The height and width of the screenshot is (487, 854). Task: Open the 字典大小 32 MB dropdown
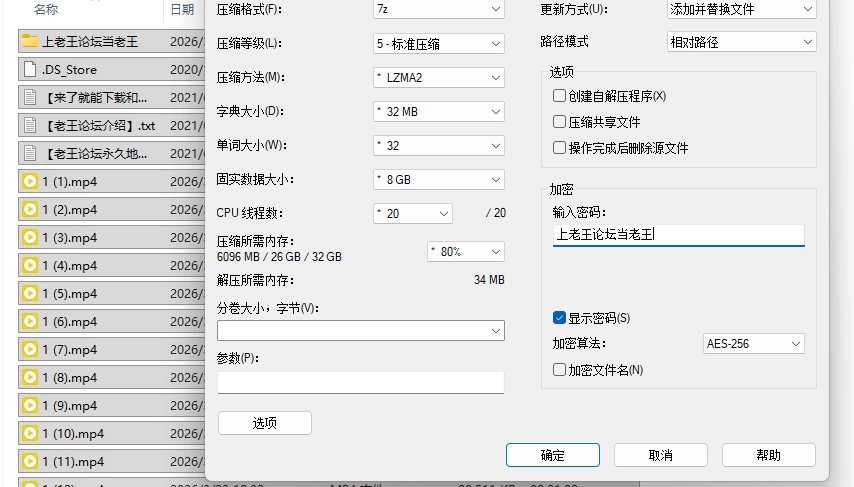click(439, 112)
